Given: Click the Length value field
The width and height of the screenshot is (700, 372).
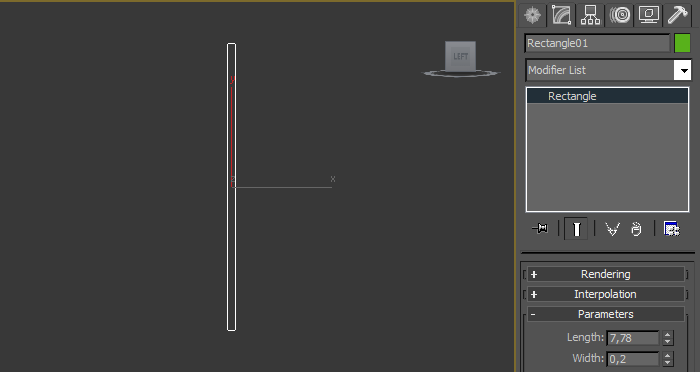Looking at the screenshot, I should pos(633,338).
